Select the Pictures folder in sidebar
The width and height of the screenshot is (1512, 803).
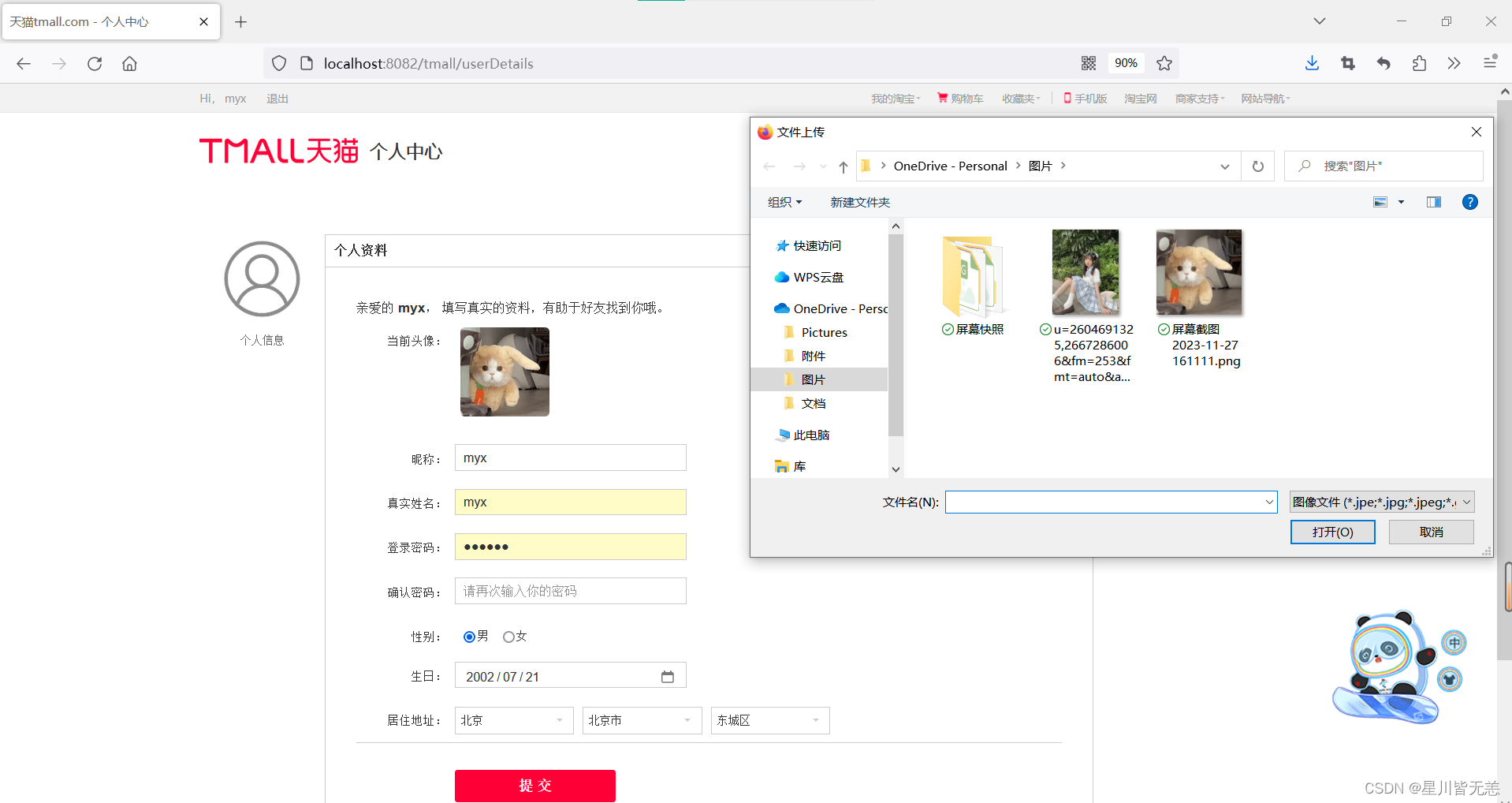(816, 332)
